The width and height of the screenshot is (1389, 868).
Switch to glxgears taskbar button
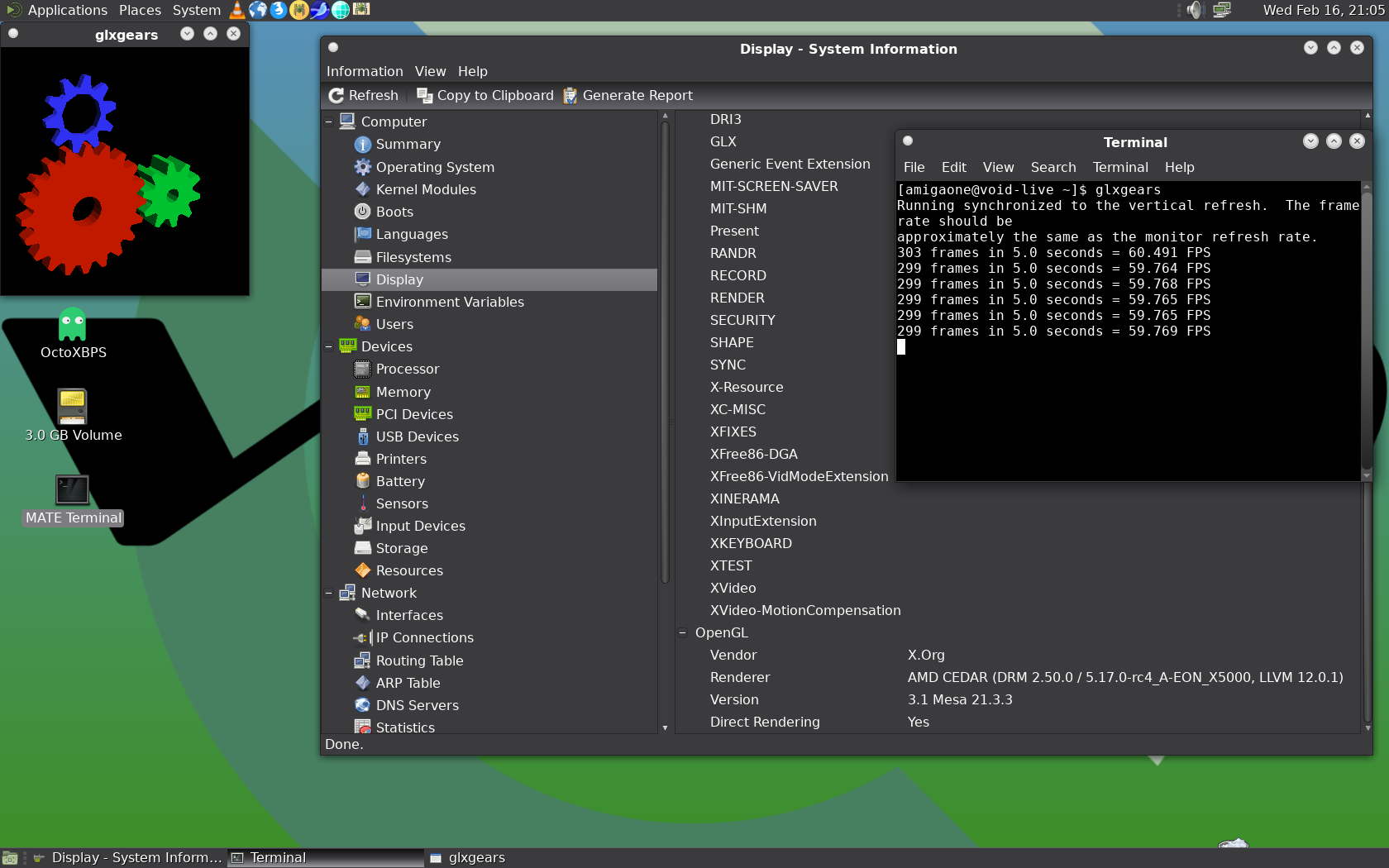(521, 858)
